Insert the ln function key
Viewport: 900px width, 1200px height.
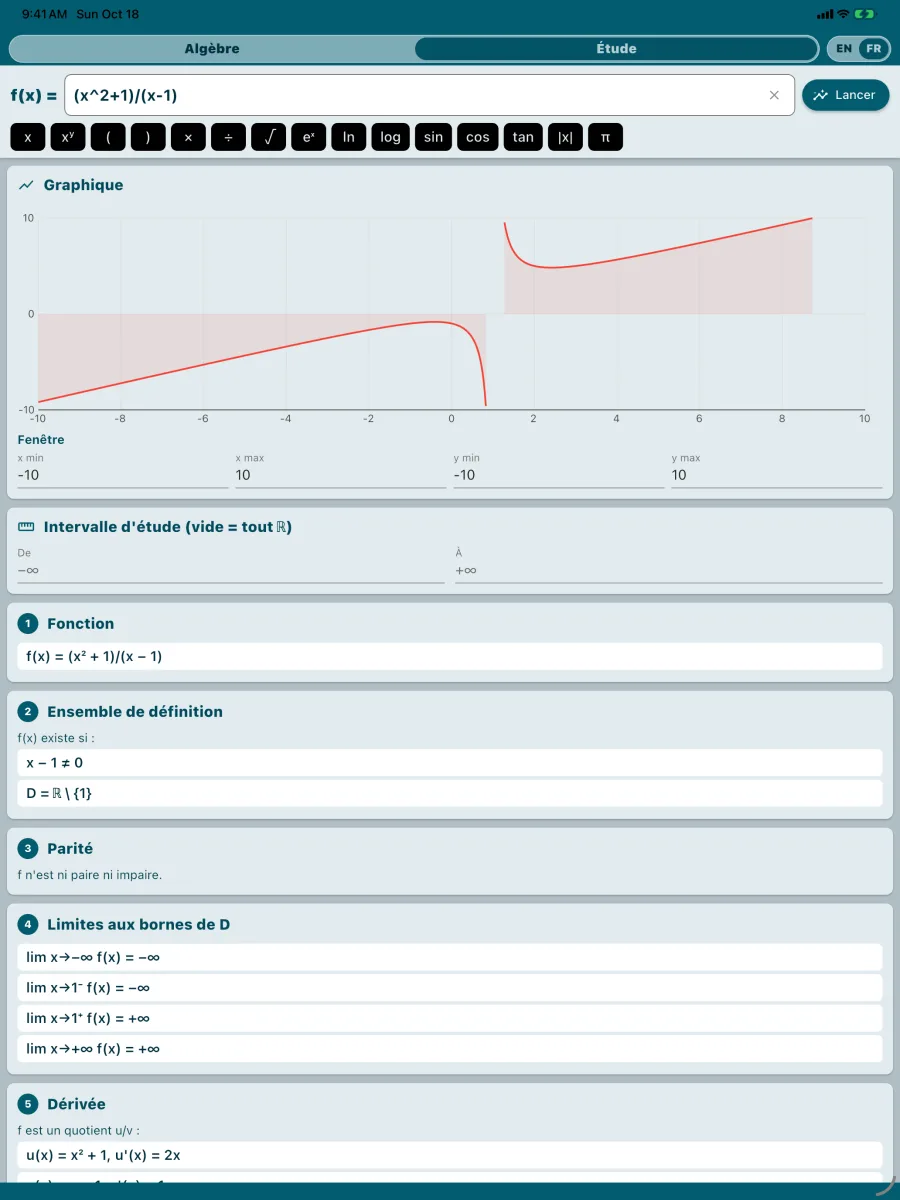(349, 137)
